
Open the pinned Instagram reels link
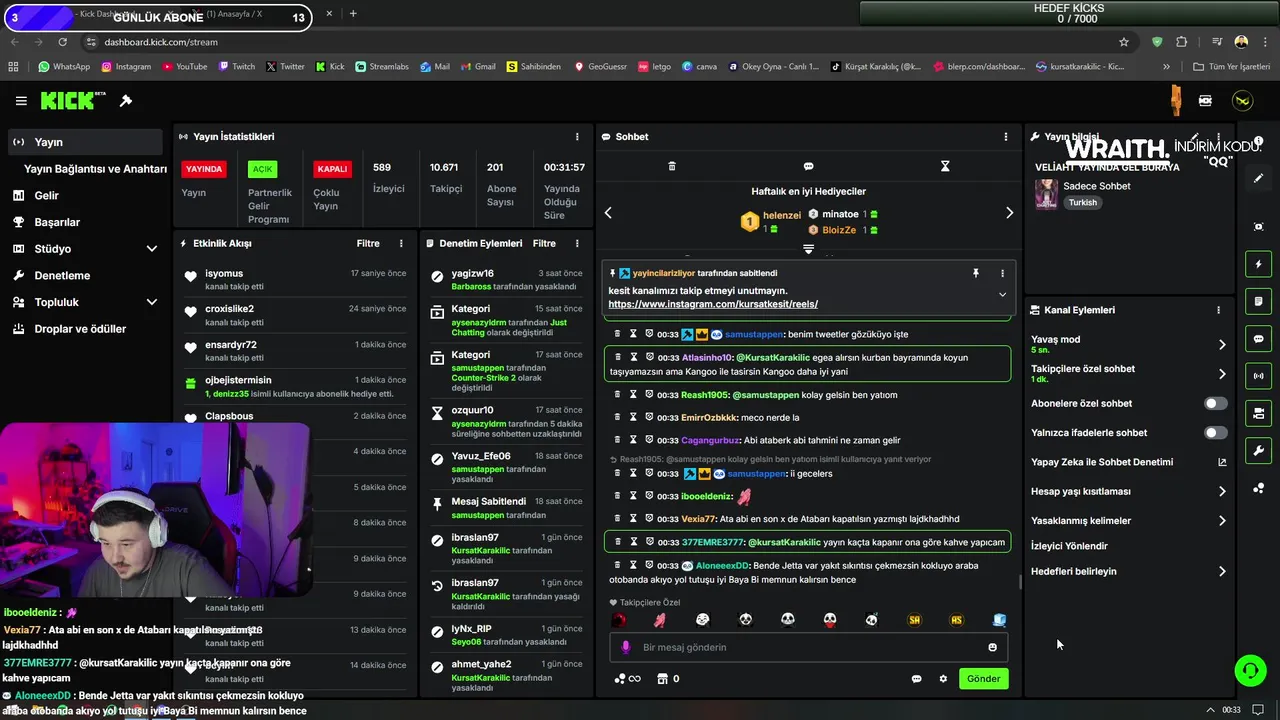click(x=713, y=304)
